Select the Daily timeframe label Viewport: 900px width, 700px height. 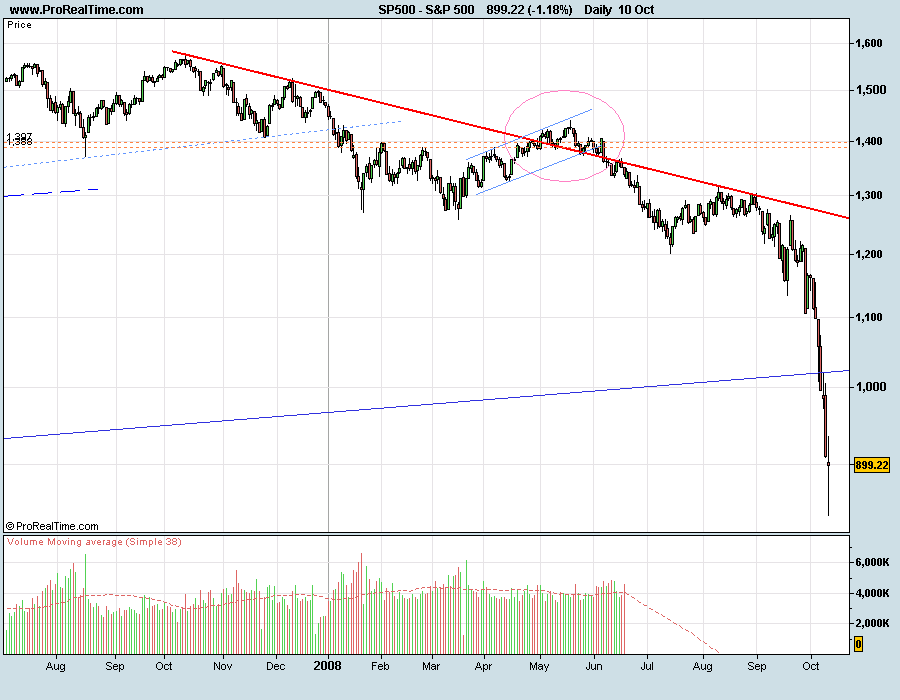pos(598,10)
